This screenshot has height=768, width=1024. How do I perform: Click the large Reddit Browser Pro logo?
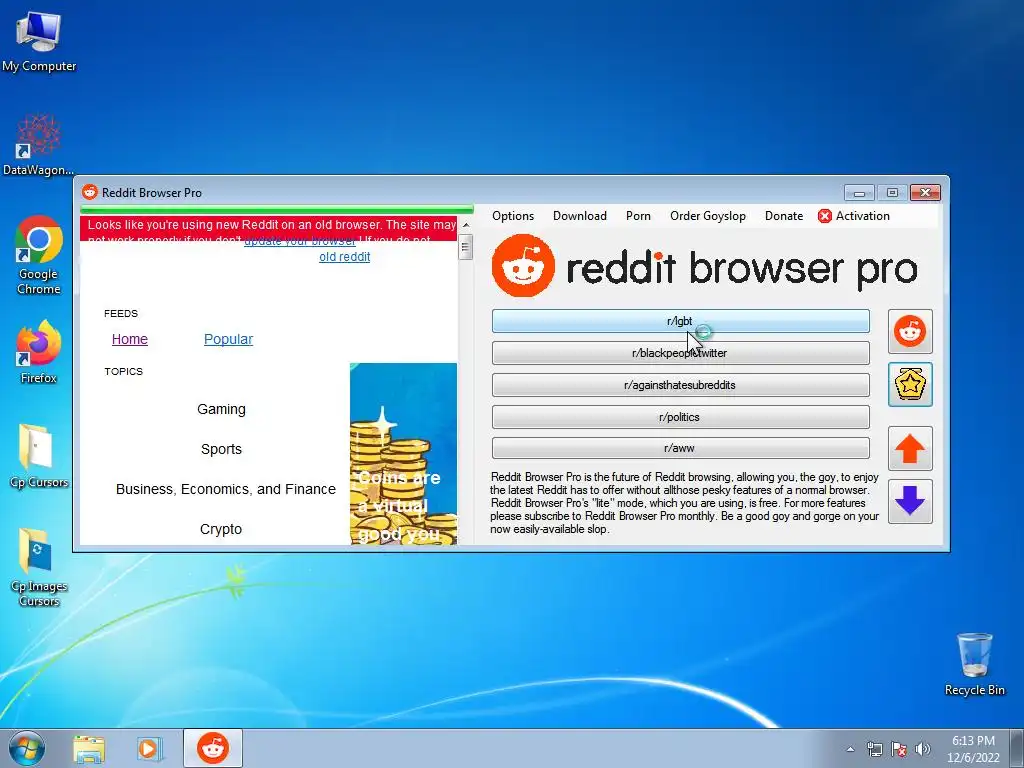[705, 267]
